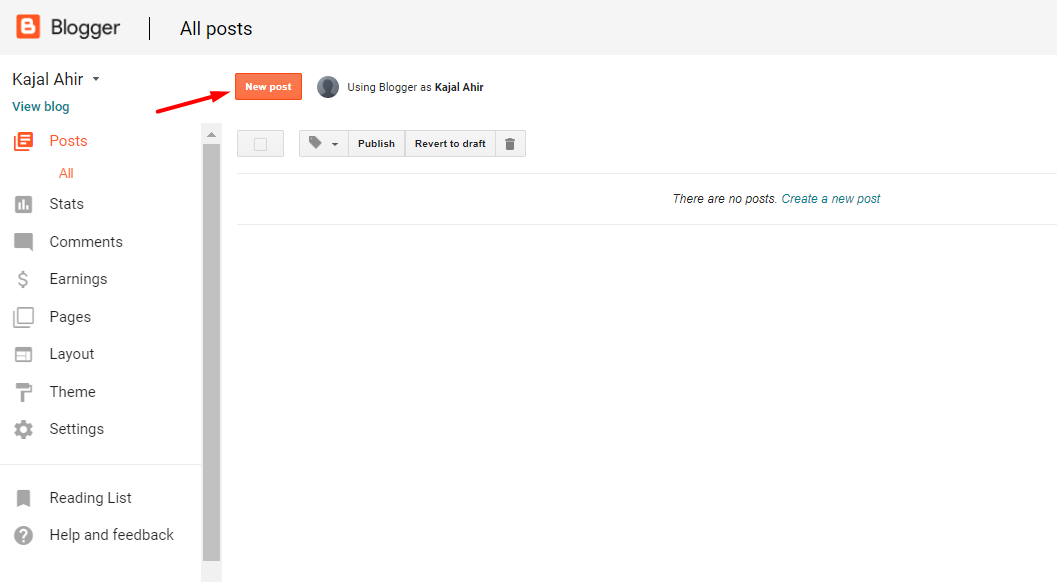Open Stats via its bar chart icon
The height and width of the screenshot is (582, 1057).
(x=23, y=204)
